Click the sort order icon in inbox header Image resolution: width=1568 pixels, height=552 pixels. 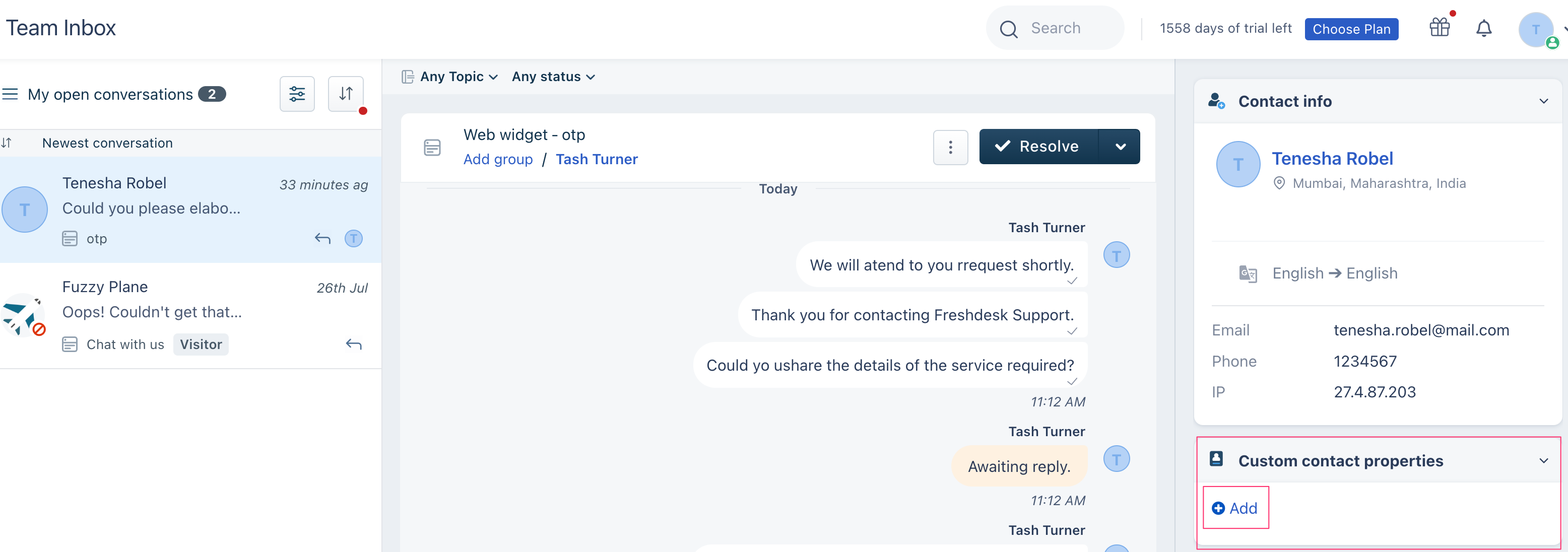click(x=345, y=94)
